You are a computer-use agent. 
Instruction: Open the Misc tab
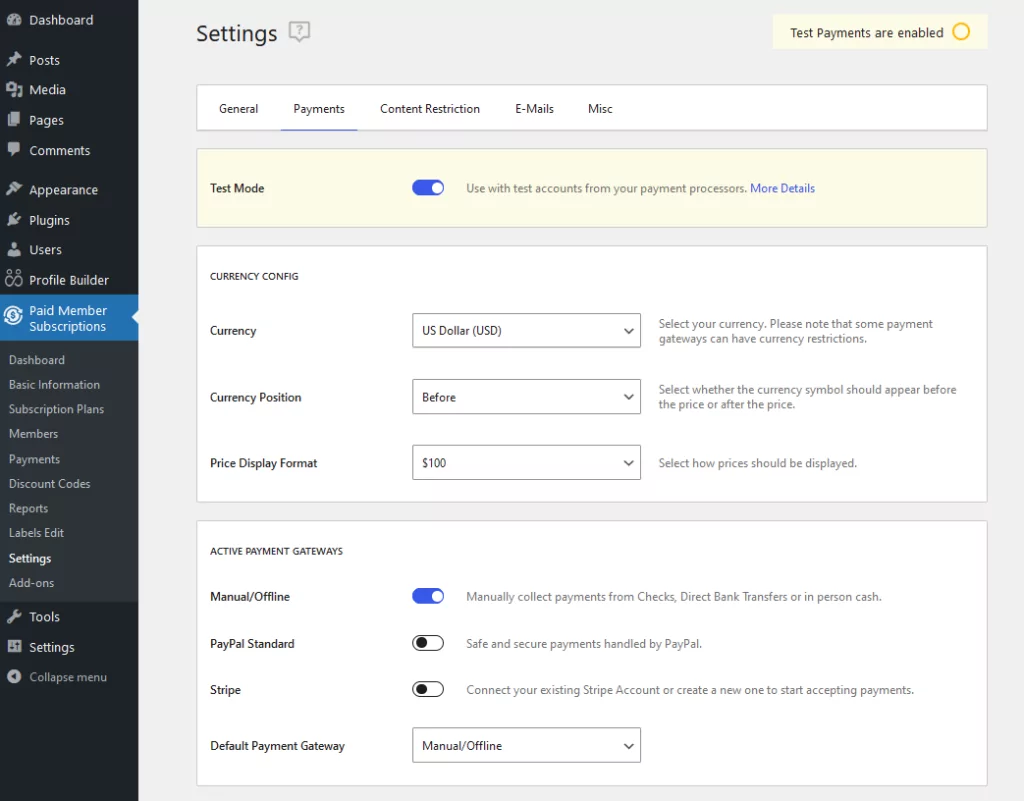point(600,108)
